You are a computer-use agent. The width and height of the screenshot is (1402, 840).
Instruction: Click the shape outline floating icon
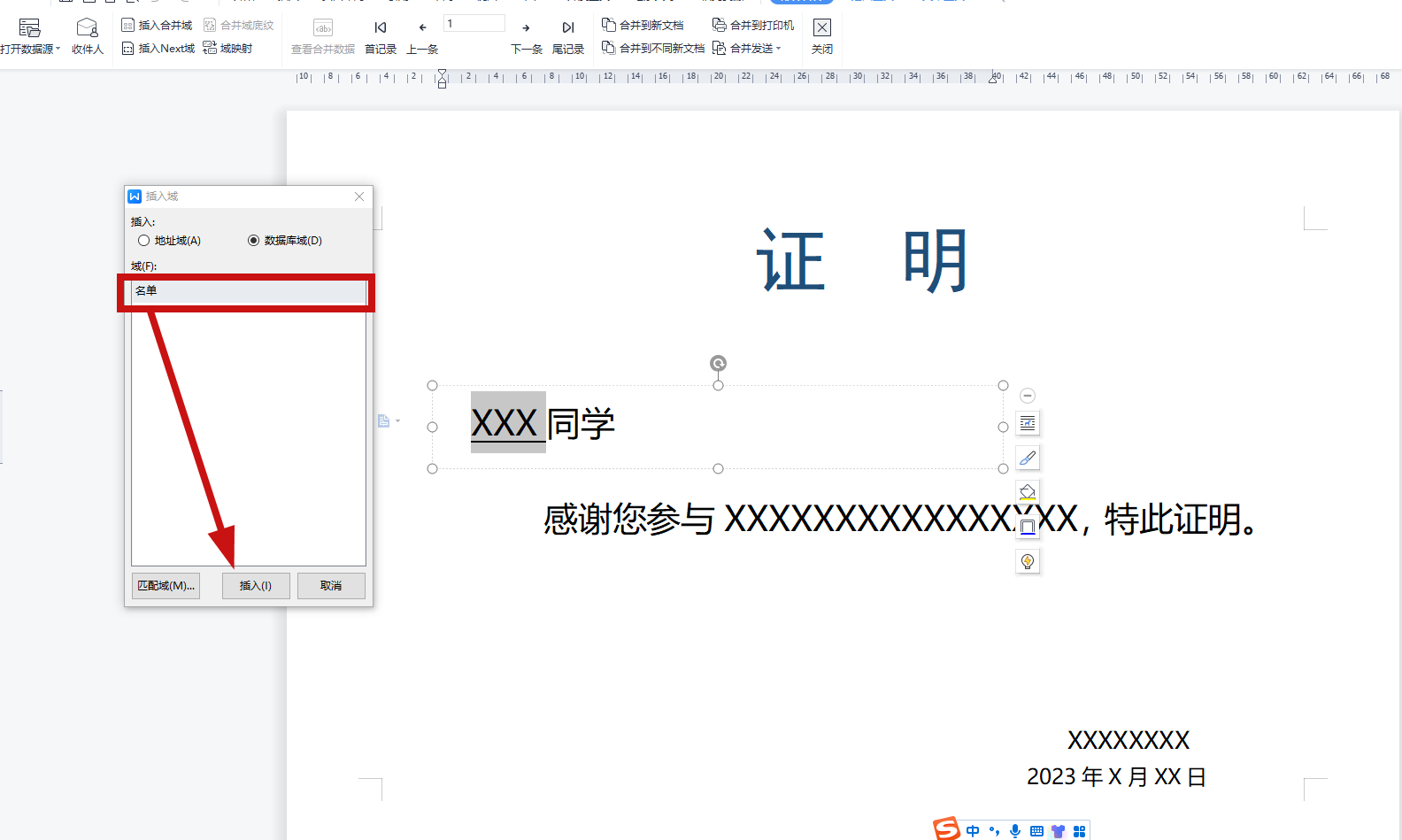1028,527
